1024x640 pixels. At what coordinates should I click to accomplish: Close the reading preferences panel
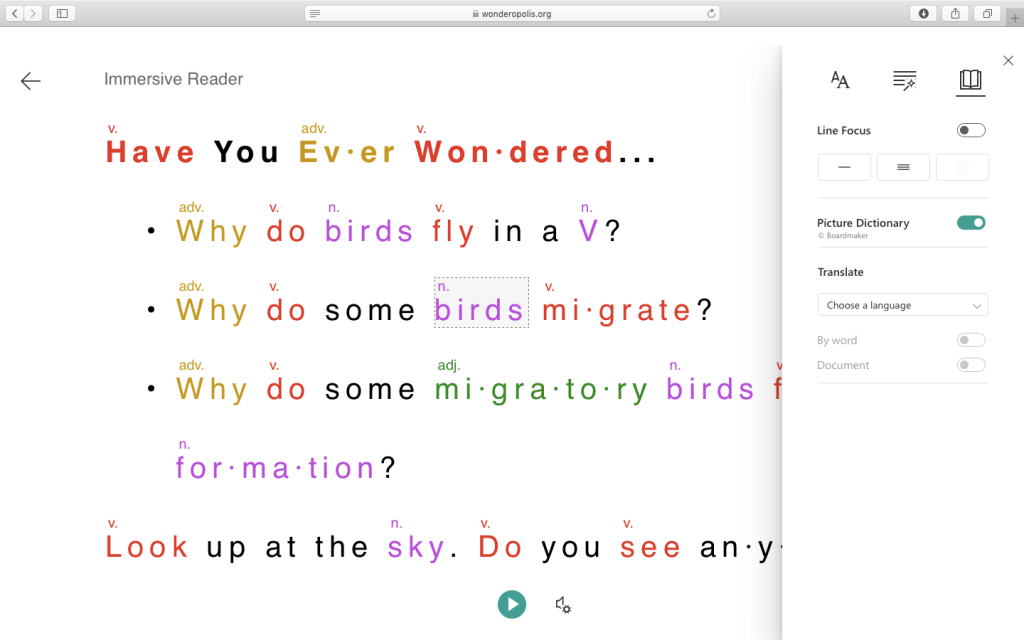(x=1007, y=61)
